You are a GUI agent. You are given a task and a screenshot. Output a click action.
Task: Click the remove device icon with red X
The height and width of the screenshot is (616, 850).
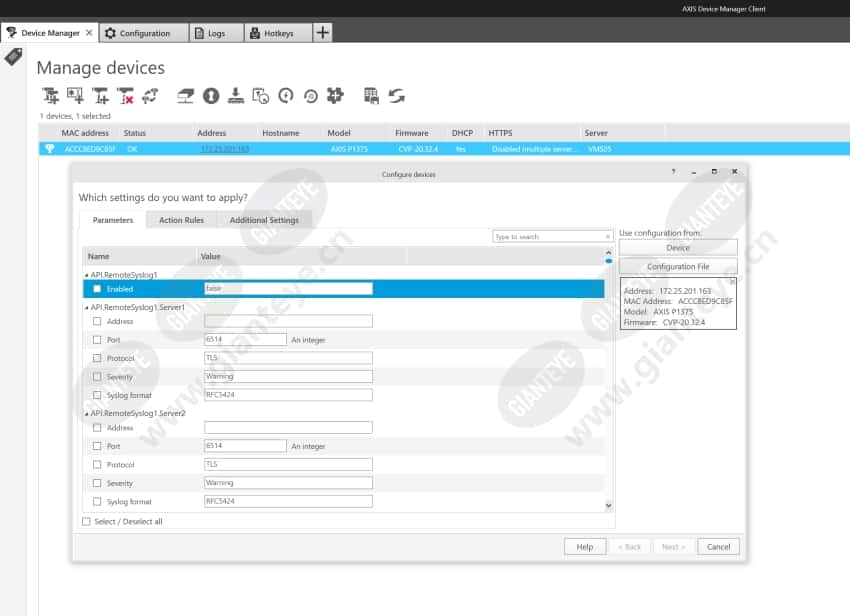pos(125,96)
